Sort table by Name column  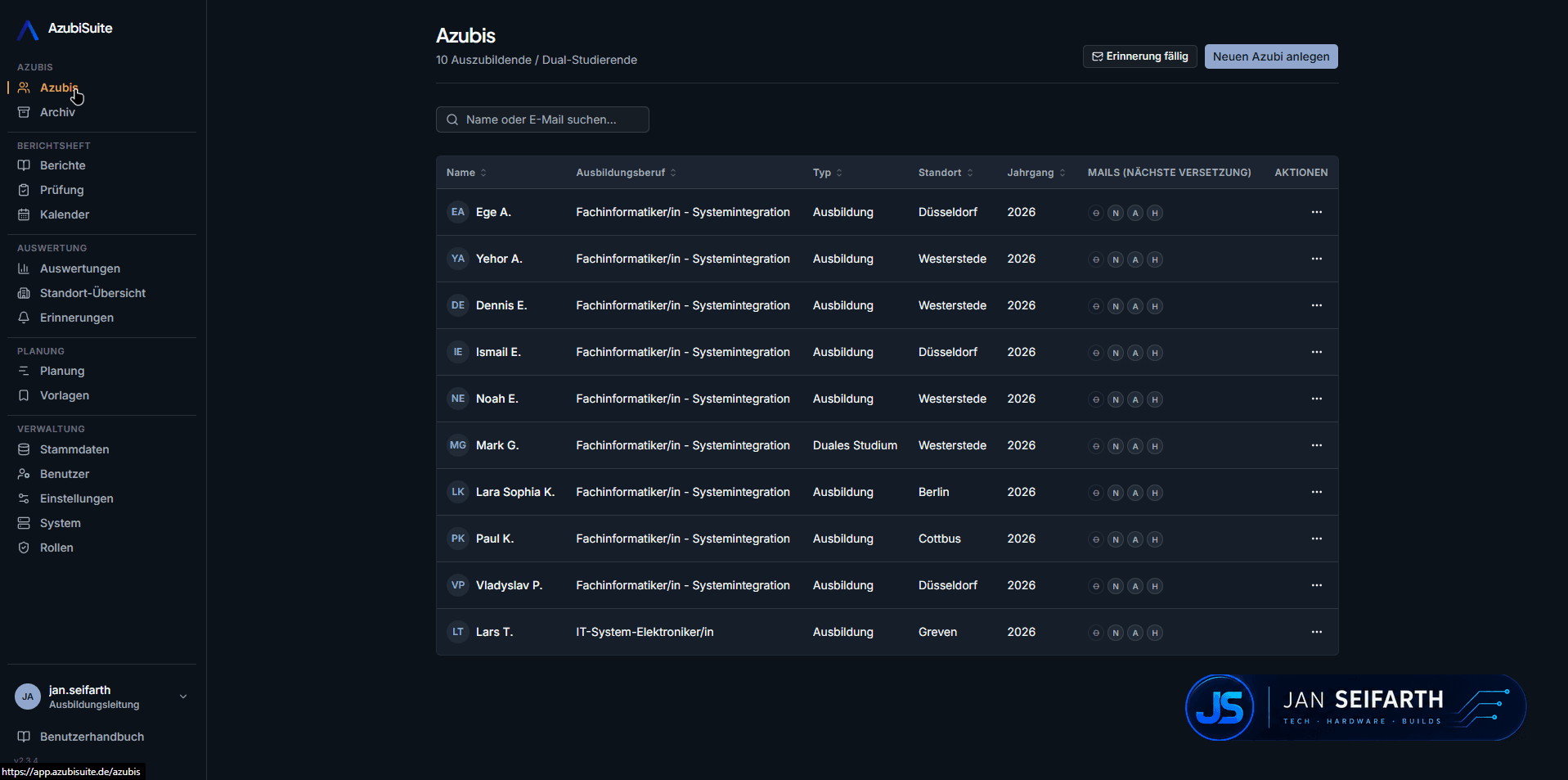coord(466,173)
